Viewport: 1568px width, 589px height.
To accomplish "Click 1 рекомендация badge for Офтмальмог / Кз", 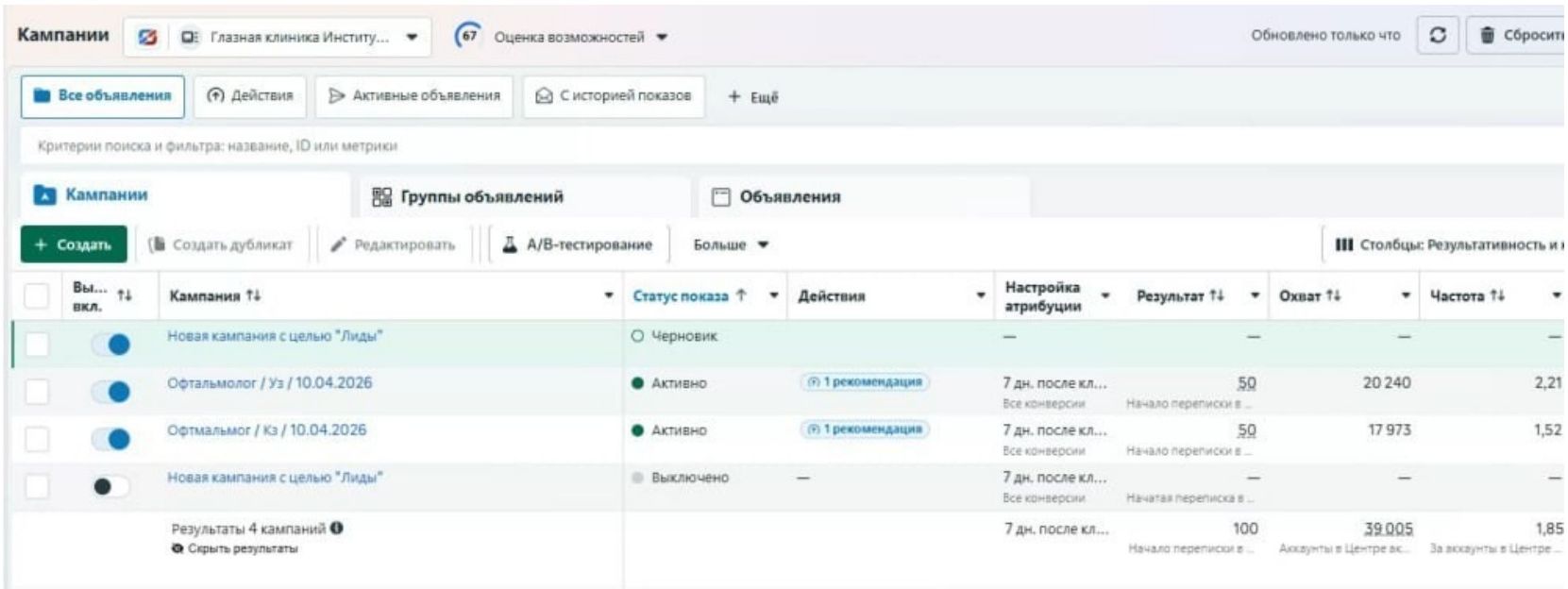I will click(864, 429).
